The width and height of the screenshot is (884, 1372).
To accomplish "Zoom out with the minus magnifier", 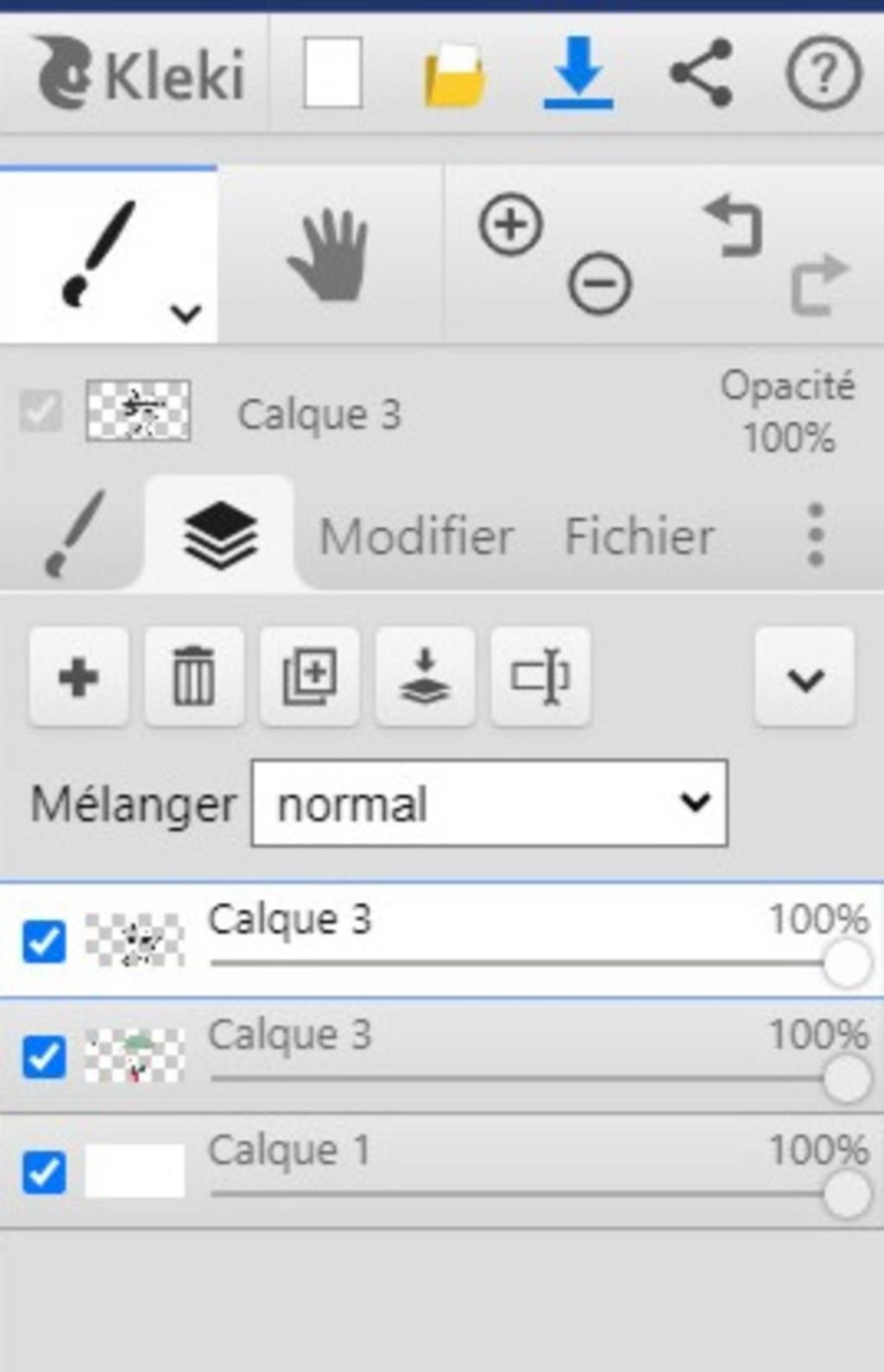I will 600,283.
